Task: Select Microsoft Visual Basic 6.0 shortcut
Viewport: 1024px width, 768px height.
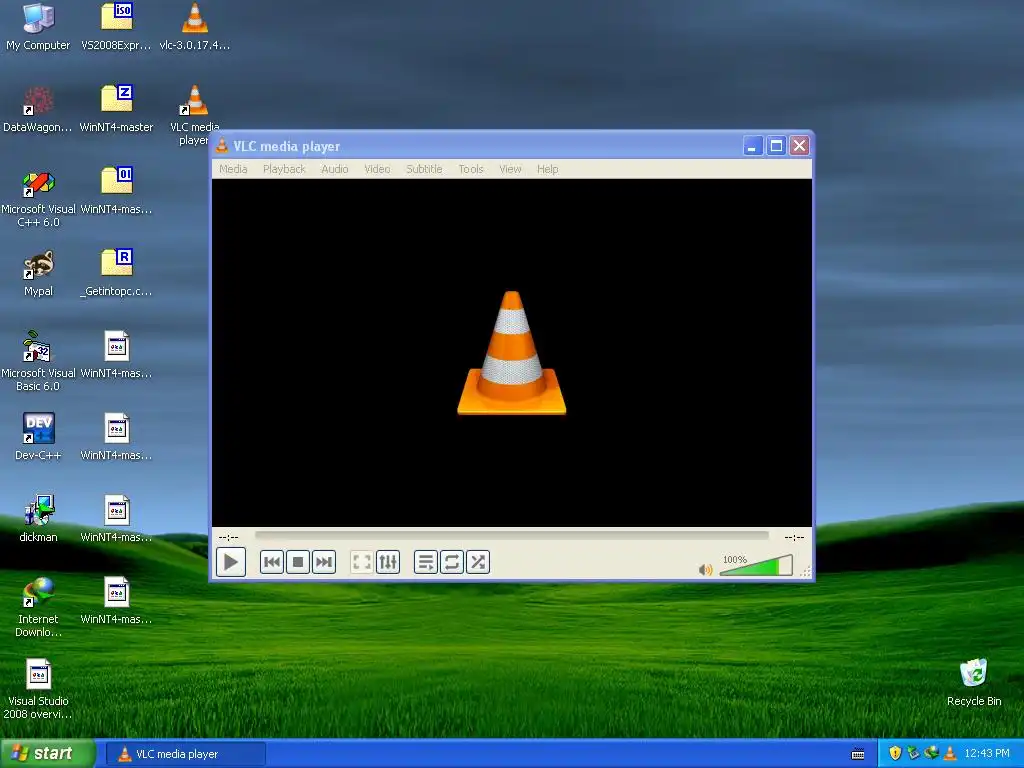Action: click(x=38, y=362)
